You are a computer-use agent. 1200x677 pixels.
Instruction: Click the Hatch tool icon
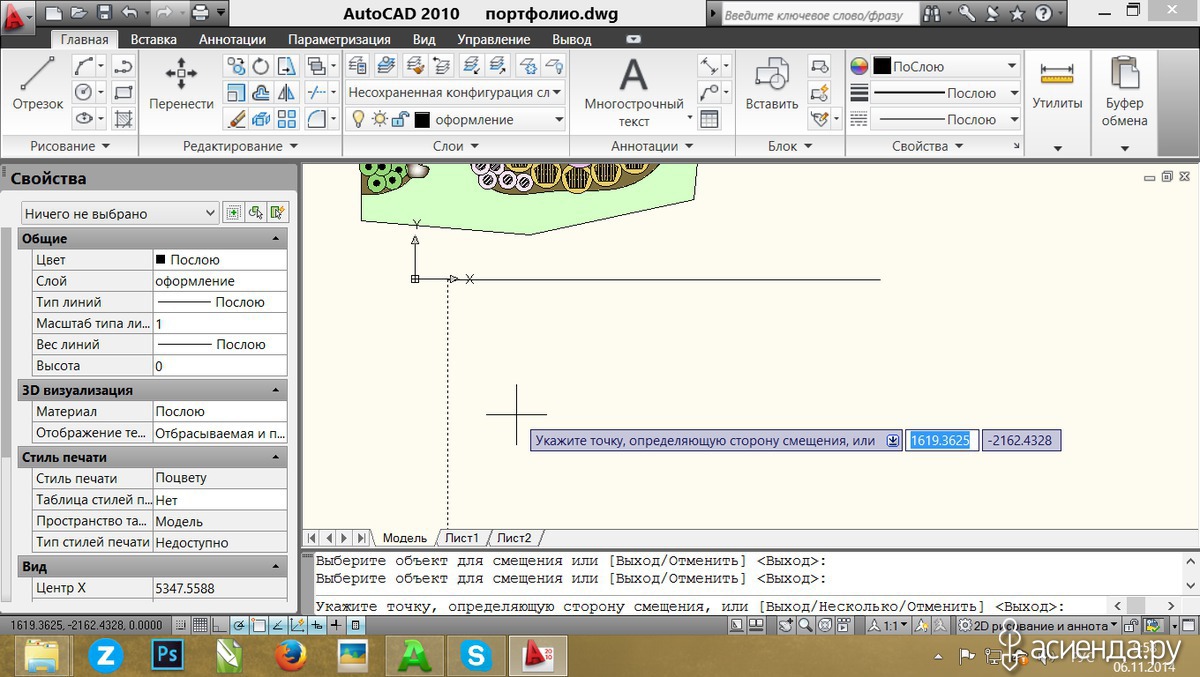click(x=123, y=119)
